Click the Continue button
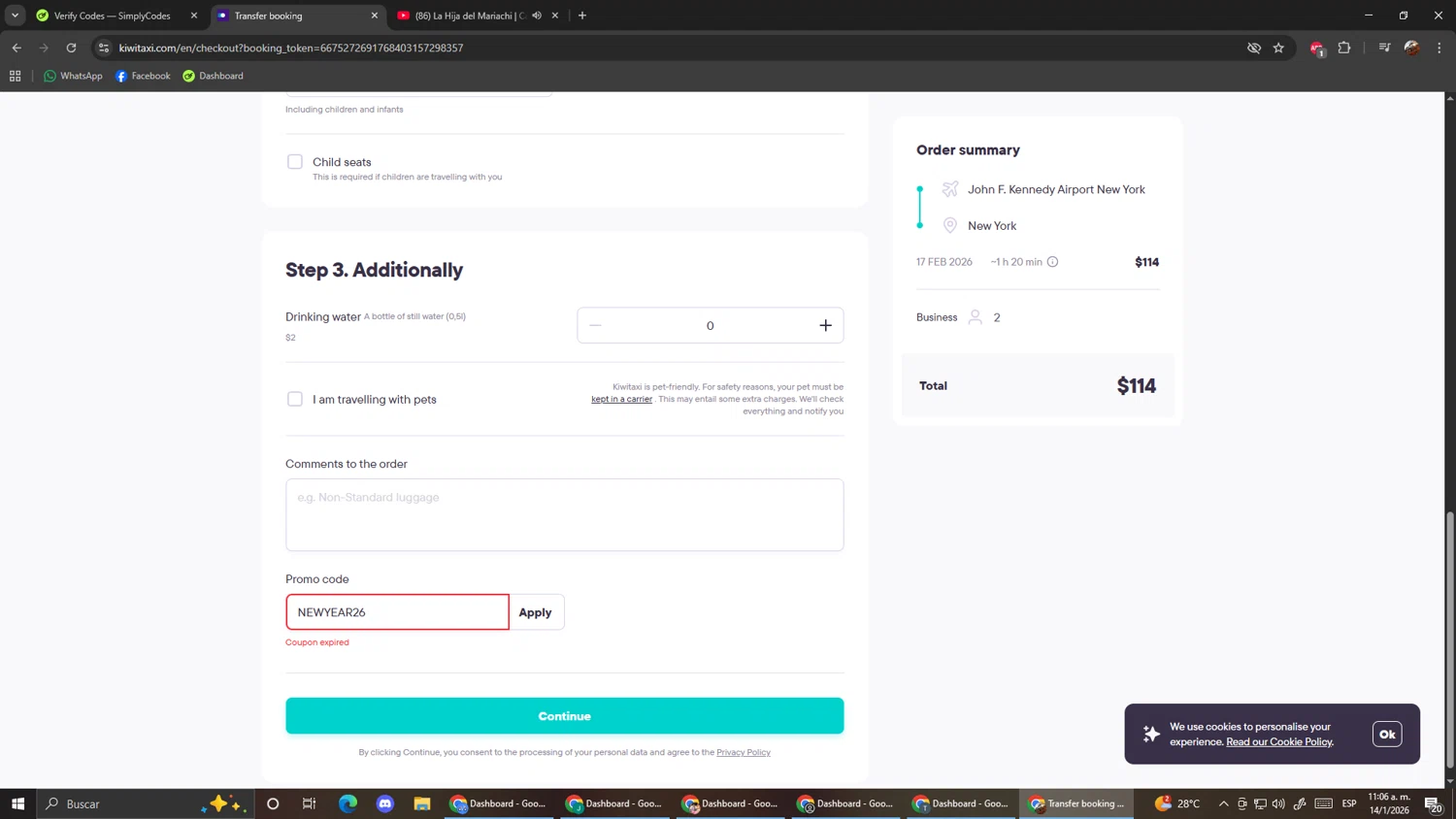1456x819 pixels. click(x=564, y=716)
